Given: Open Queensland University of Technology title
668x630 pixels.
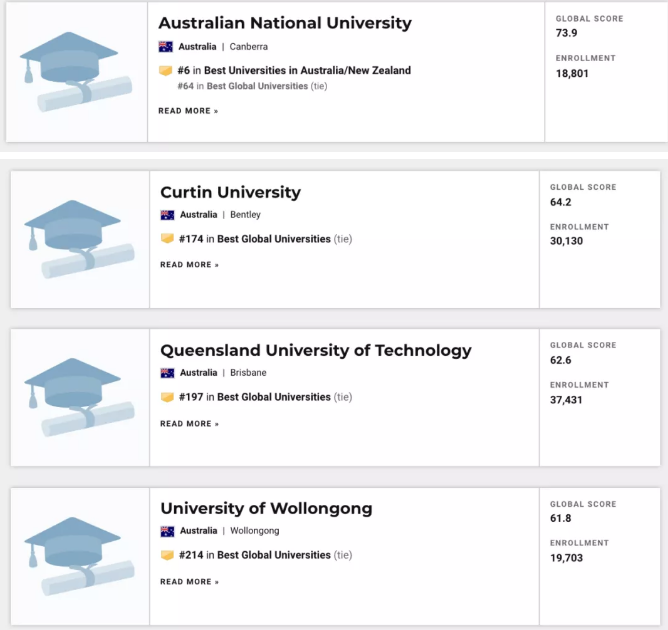Looking at the screenshot, I should click(x=315, y=350).
